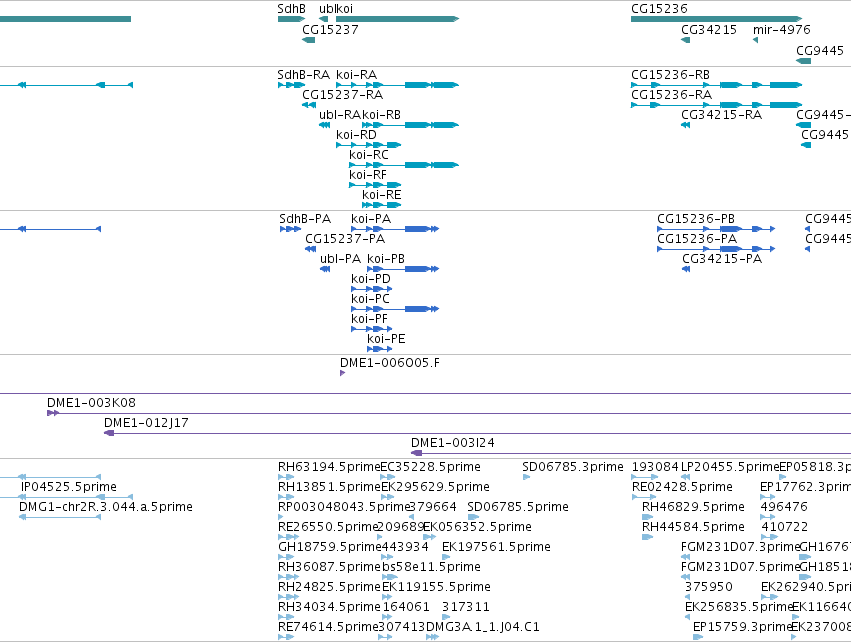Click the EP15759.3prime EST label

[742, 628]
